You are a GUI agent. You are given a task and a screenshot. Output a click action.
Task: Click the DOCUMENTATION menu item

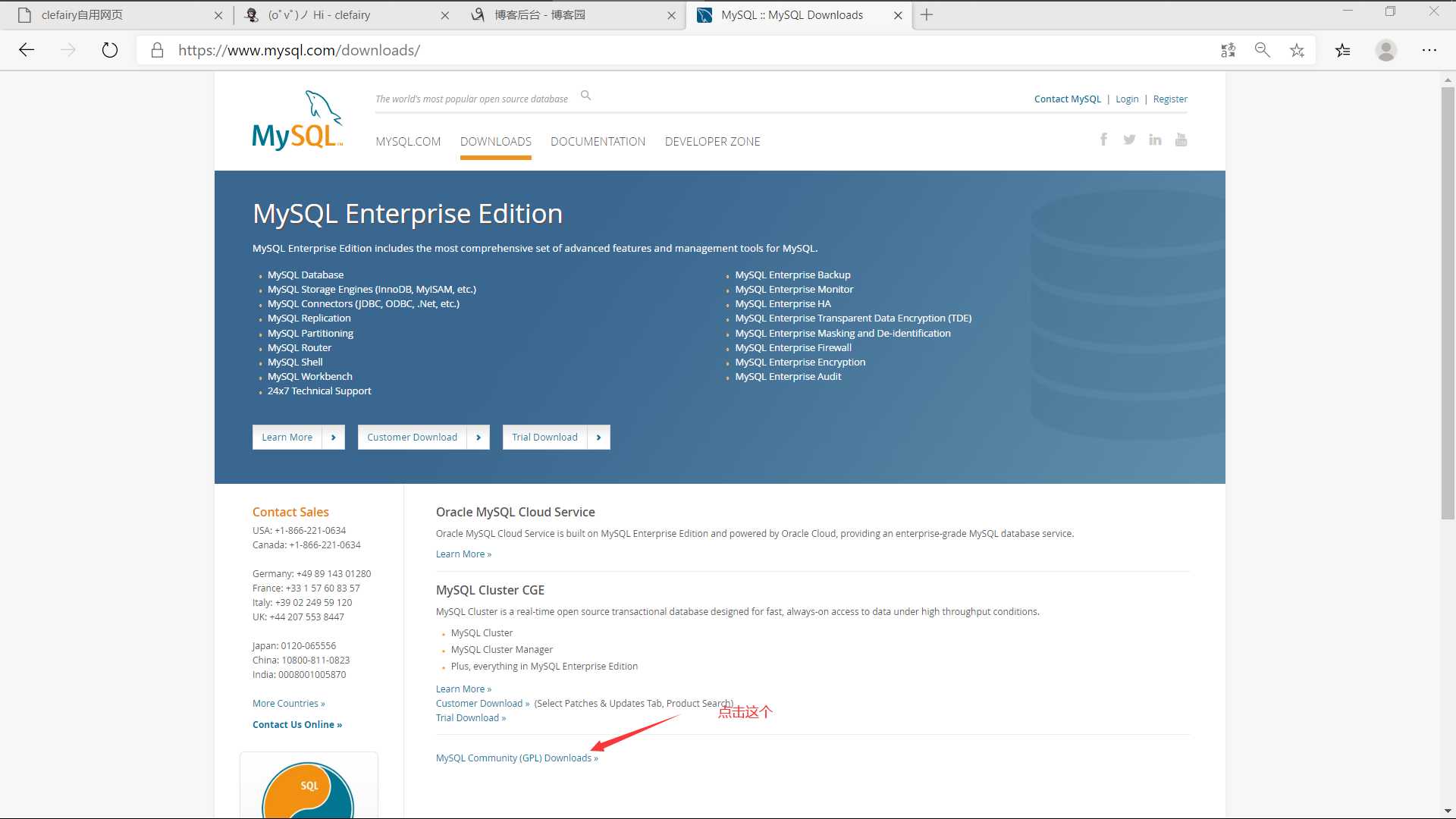(x=598, y=141)
